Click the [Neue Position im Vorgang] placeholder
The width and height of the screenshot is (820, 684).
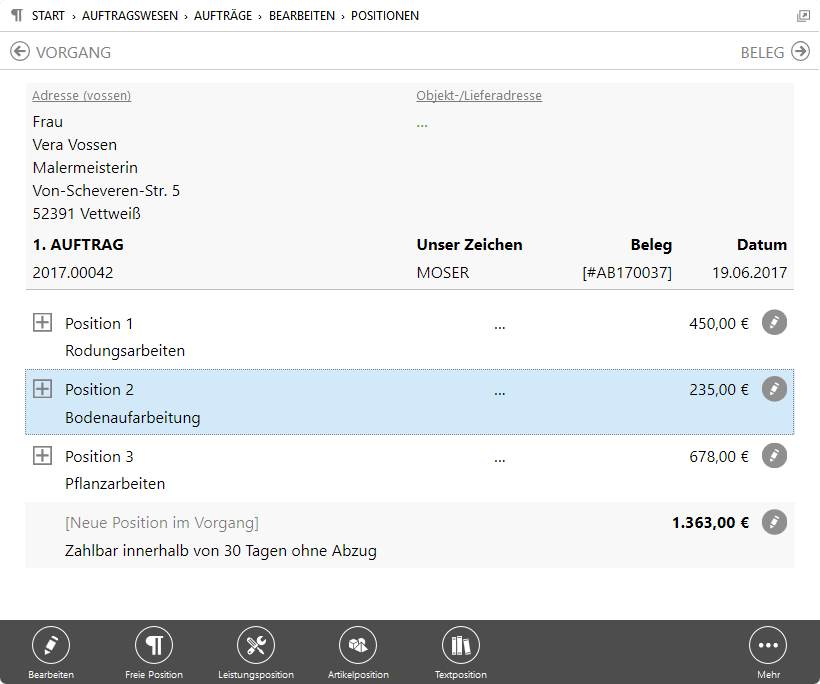[161, 523]
